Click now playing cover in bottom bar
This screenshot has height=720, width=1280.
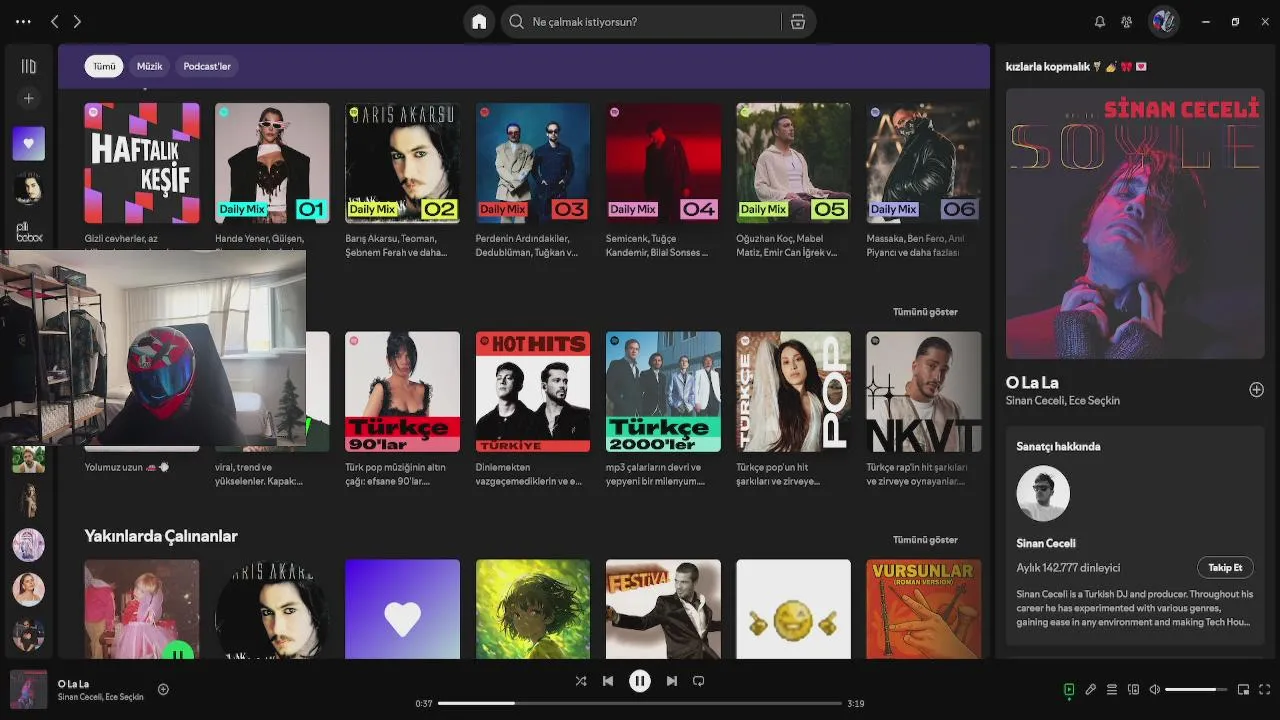coord(29,690)
